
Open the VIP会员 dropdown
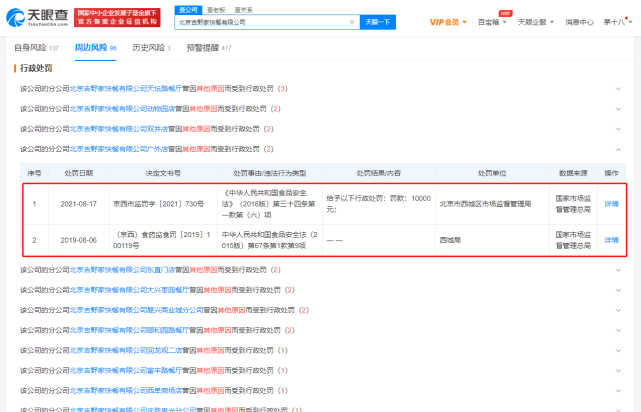(x=448, y=22)
